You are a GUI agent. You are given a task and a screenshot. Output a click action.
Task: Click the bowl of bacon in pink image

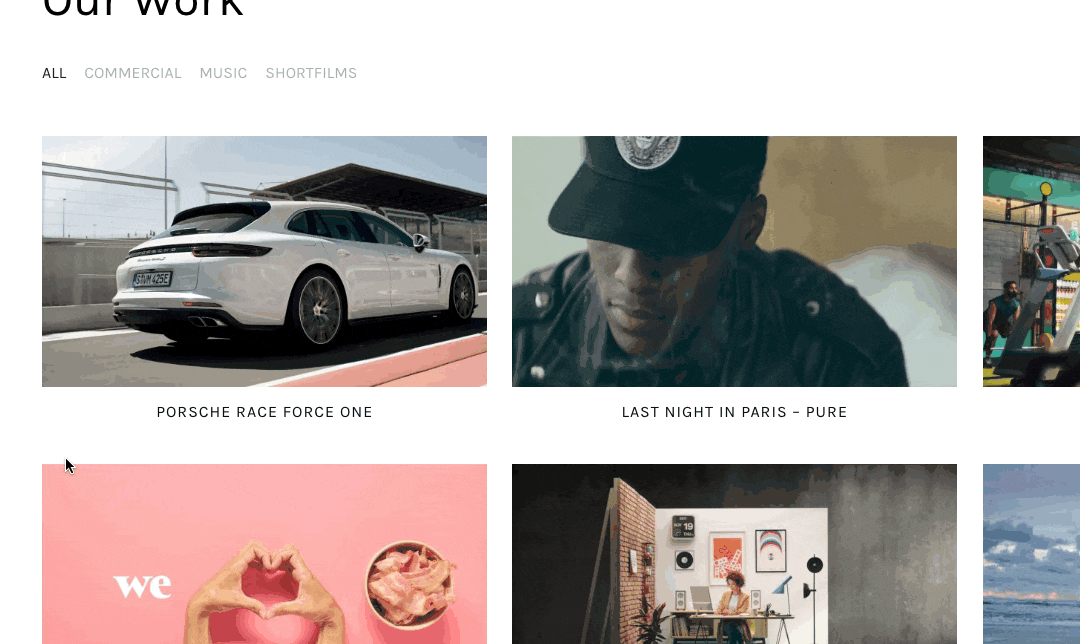click(x=411, y=585)
